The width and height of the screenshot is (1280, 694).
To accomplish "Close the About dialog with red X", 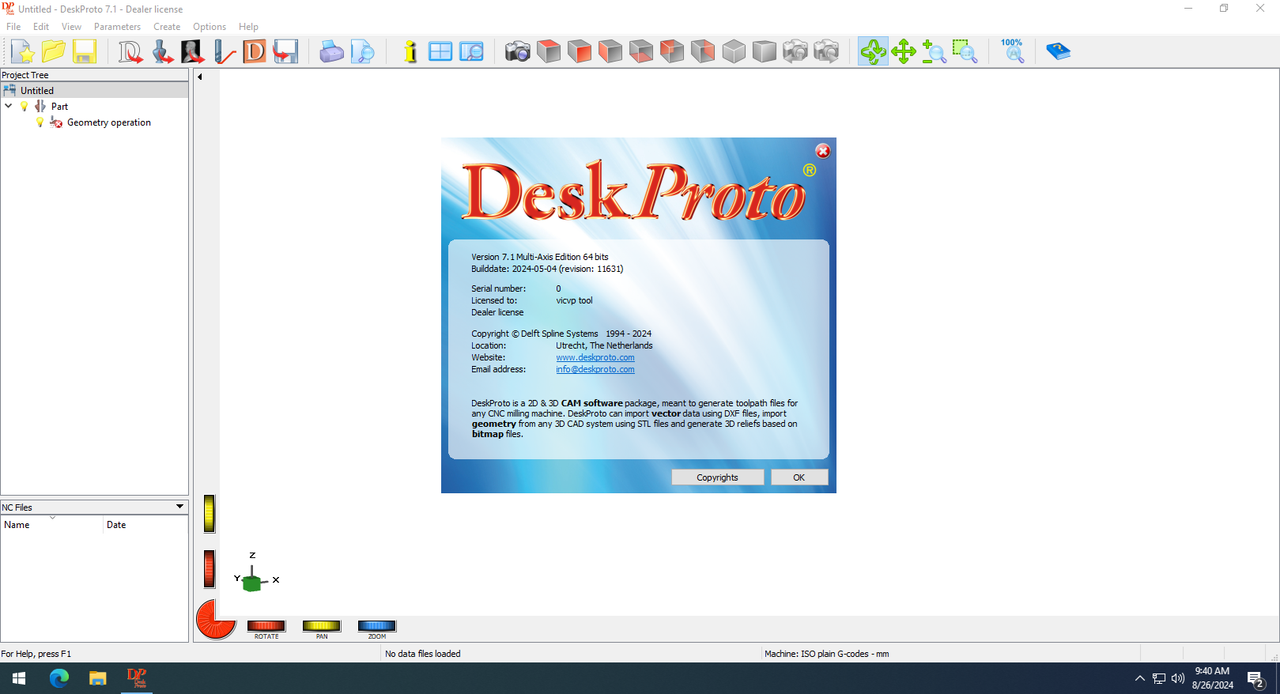I will pos(823,151).
